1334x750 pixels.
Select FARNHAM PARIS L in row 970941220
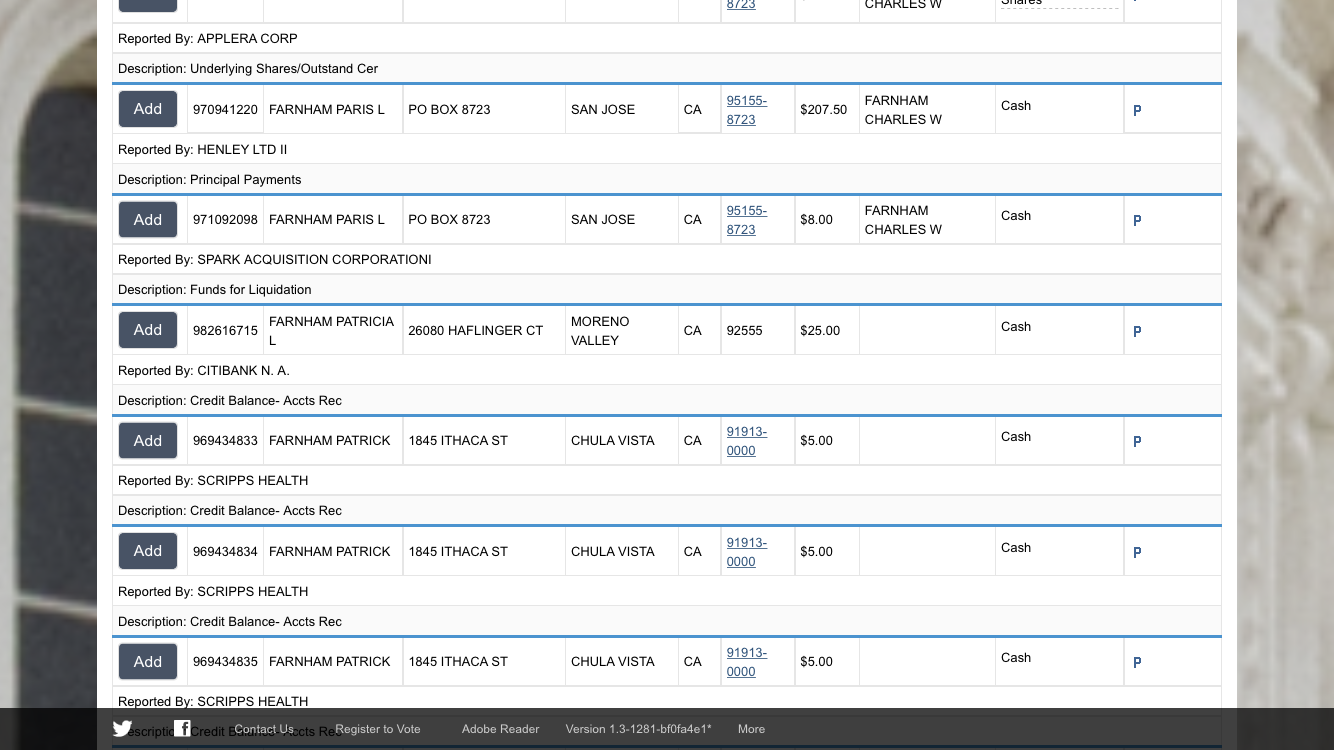(x=327, y=110)
